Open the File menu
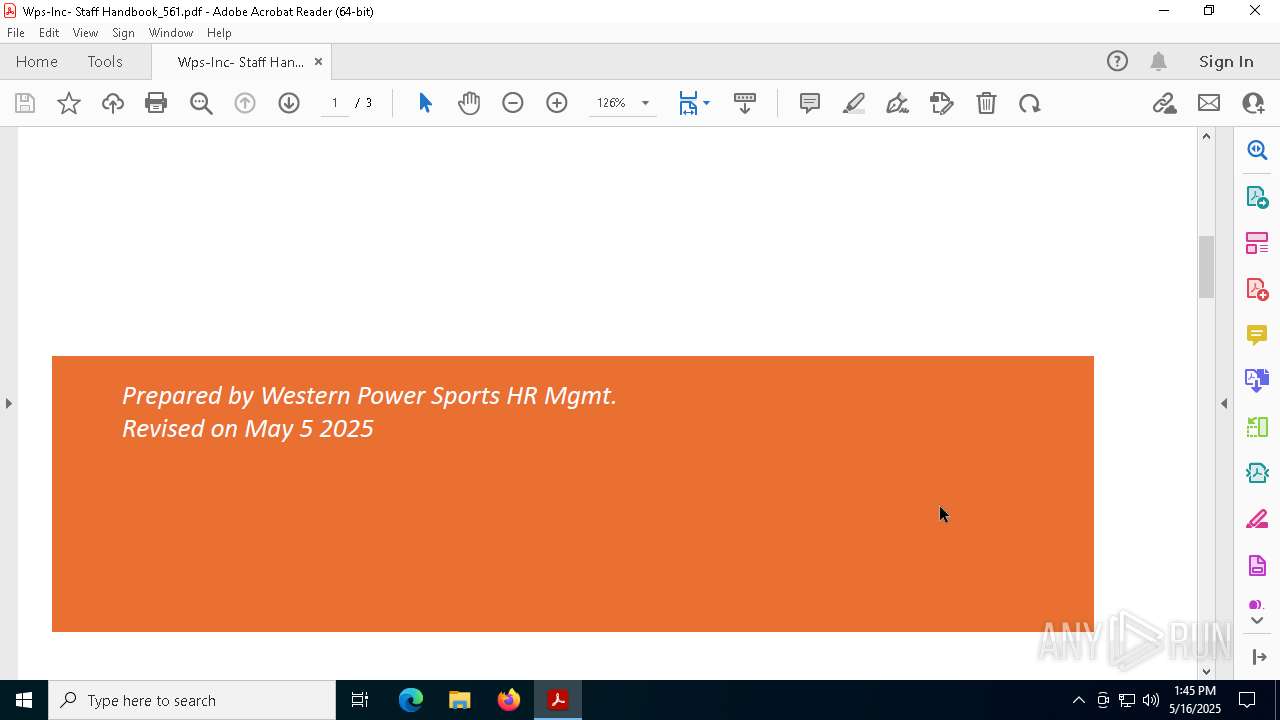Viewport: 1280px width, 720px height. tap(16, 33)
